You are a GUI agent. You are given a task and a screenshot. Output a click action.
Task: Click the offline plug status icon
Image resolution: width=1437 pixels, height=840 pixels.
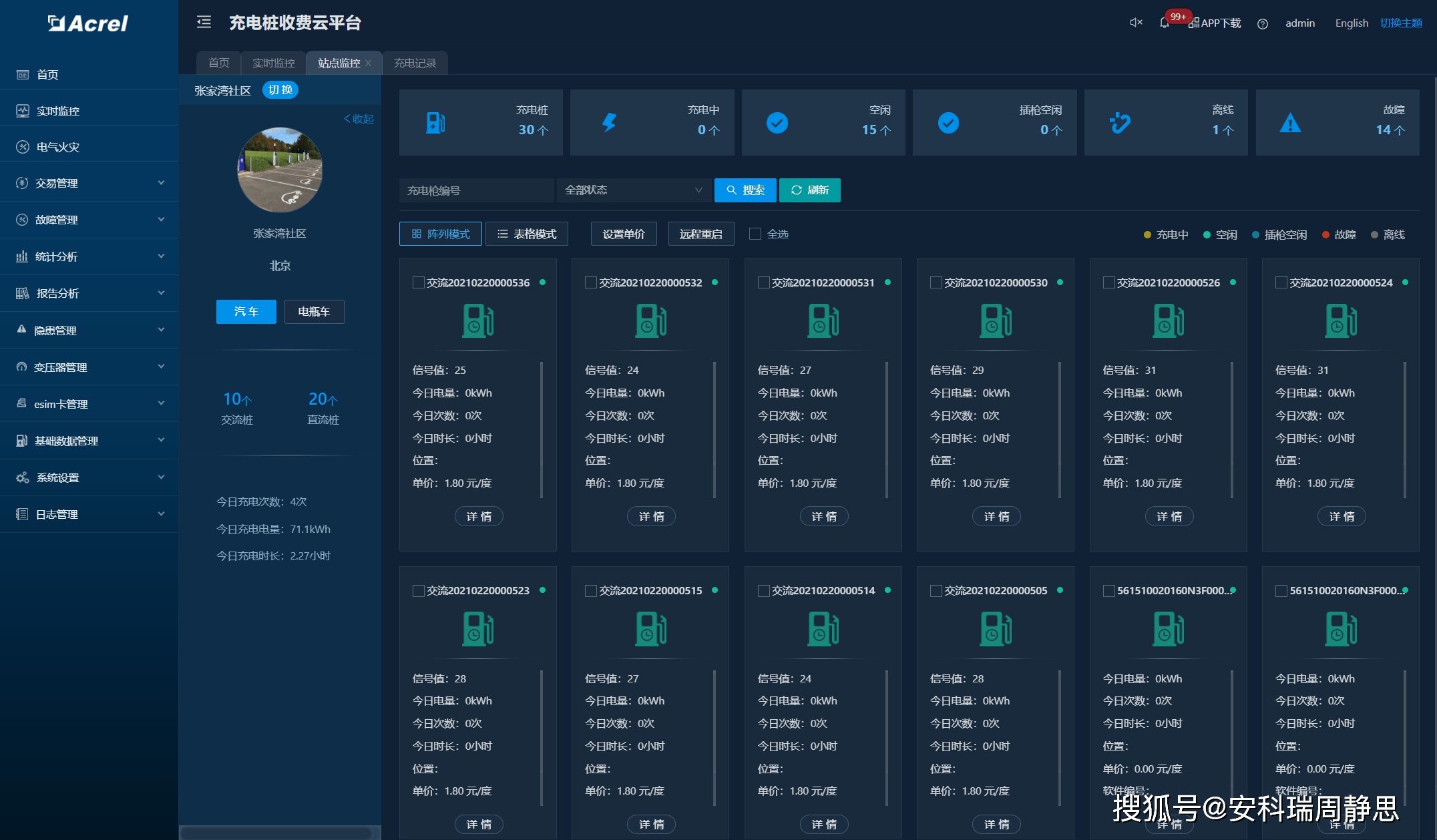(1120, 123)
